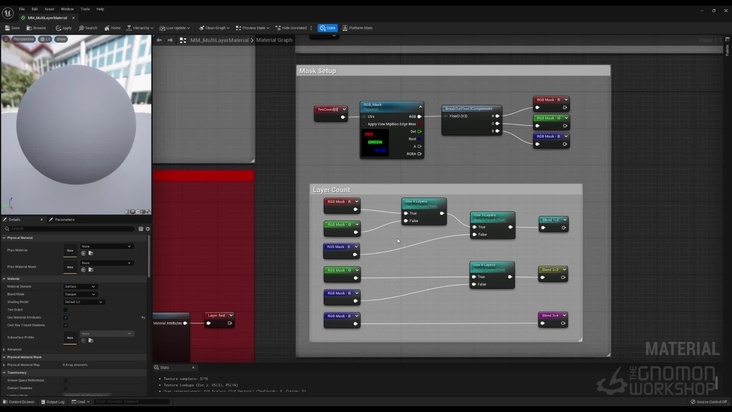
Task: Browse to Phys Material Mask asset icon
Action: pyautogui.click(x=91, y=270)
